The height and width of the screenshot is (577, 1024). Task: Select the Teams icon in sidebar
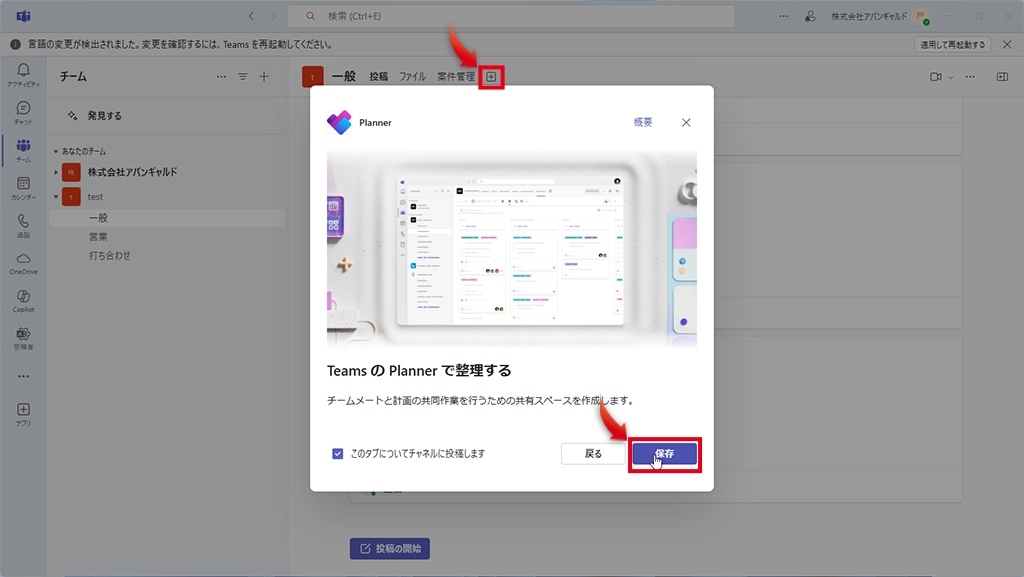pyautogui.click(x=24, y=150)
